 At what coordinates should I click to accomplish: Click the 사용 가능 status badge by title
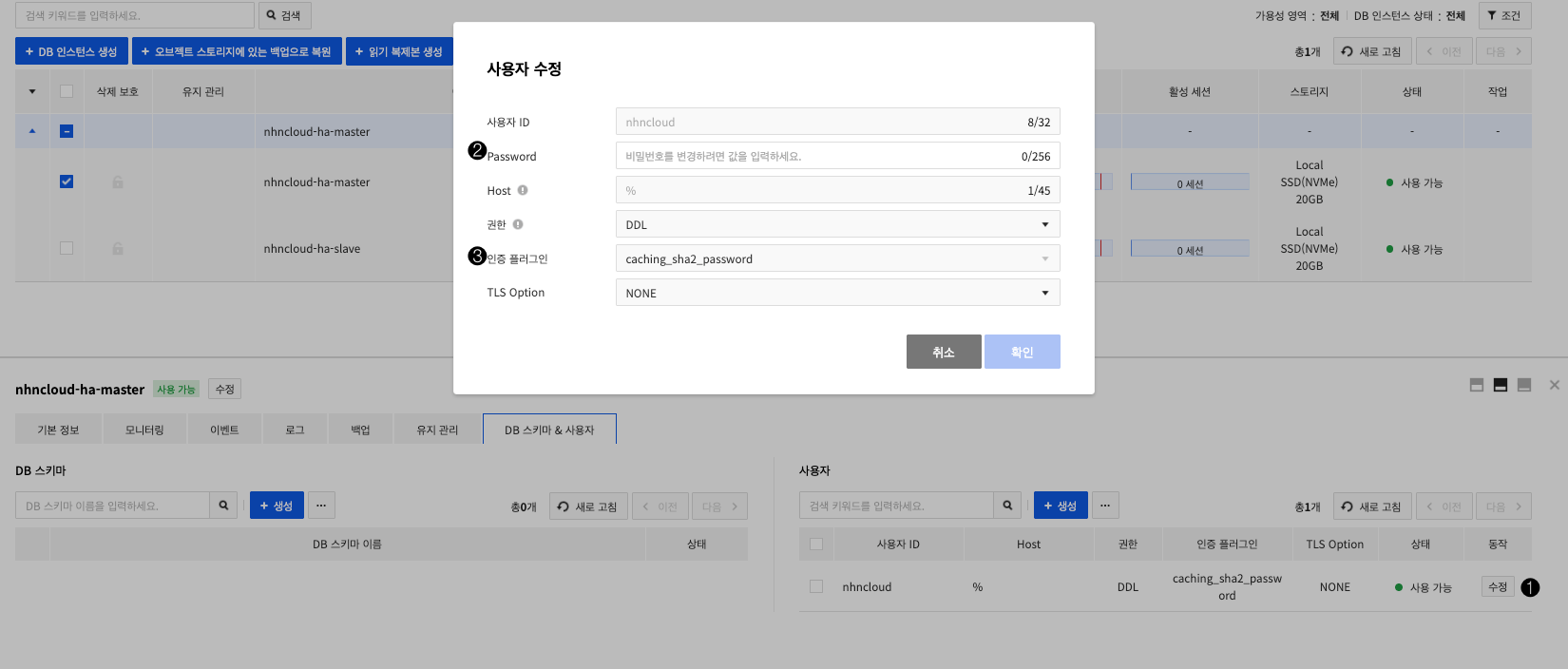[176, 389]
